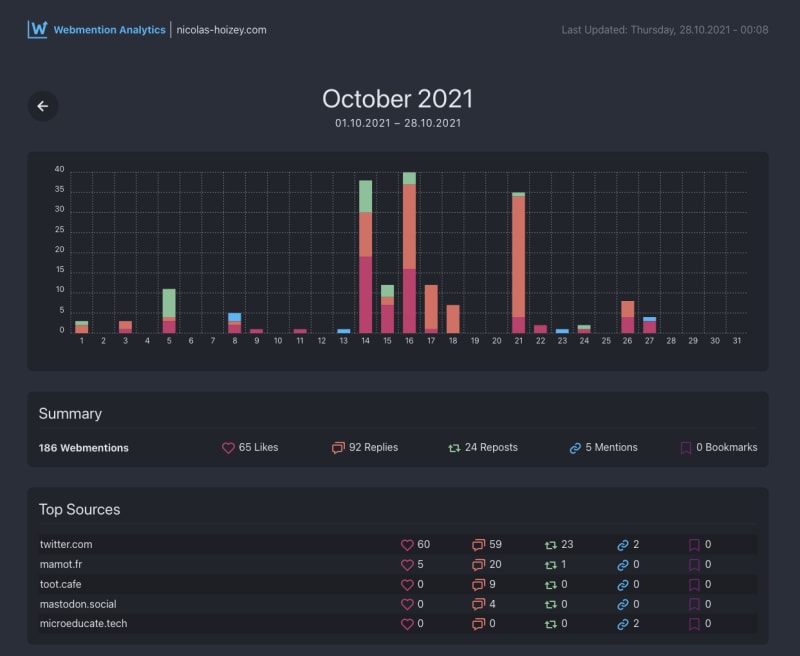Click the mentions link icon in microeducate.tech row
This screenshot has width=800, height=656.
coord(622,624)
